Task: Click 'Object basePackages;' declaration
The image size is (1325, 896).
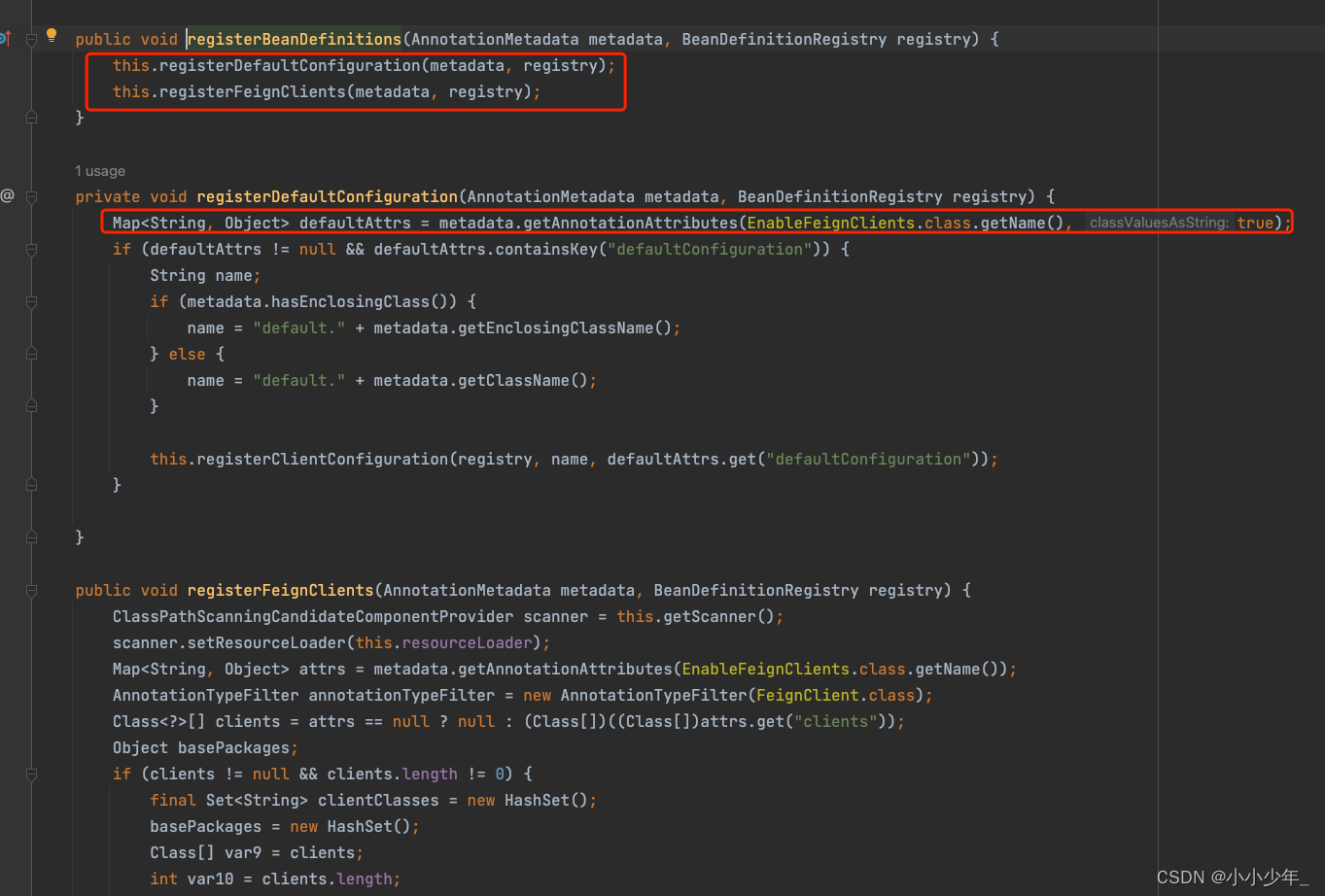Action: 205,747
